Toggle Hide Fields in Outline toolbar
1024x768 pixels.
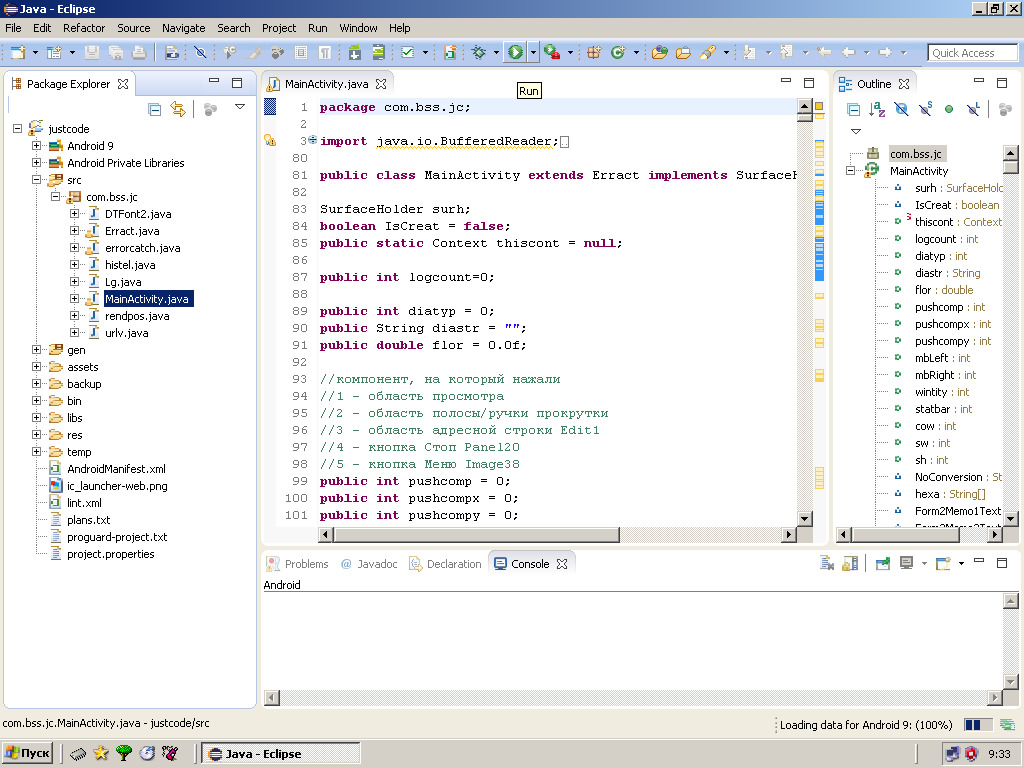[x=901, y=109]
